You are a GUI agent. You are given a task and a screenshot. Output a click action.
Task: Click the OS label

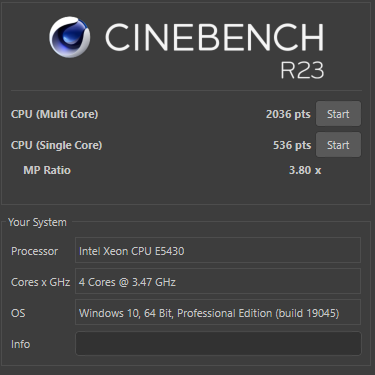click(x=18, y=313)
